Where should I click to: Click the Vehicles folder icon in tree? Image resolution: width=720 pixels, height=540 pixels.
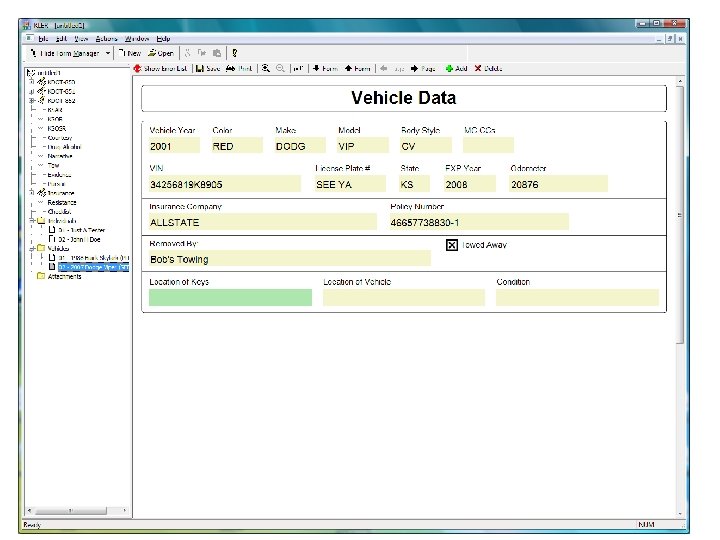pyautogui.click(x=41, y=248)
